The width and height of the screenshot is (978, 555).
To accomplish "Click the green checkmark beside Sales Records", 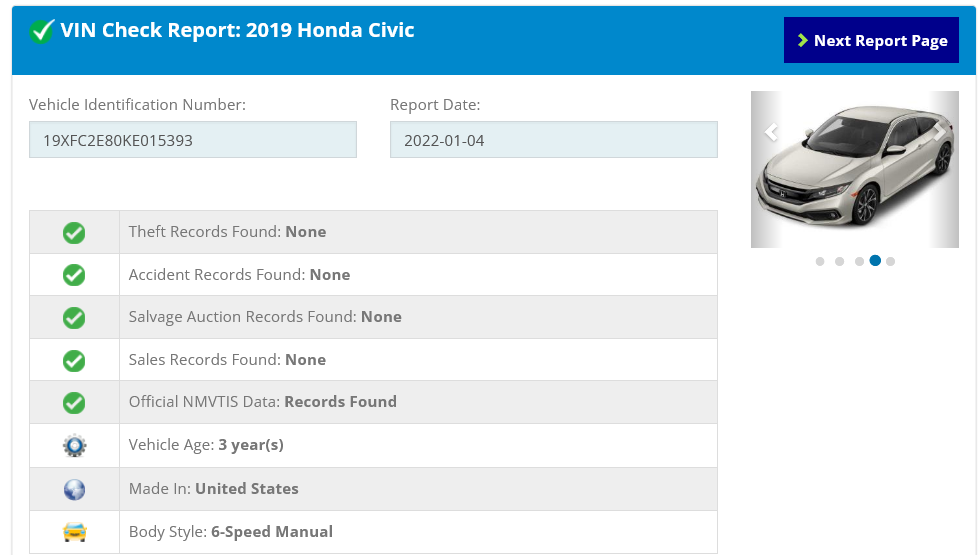I will coord(74,360).
